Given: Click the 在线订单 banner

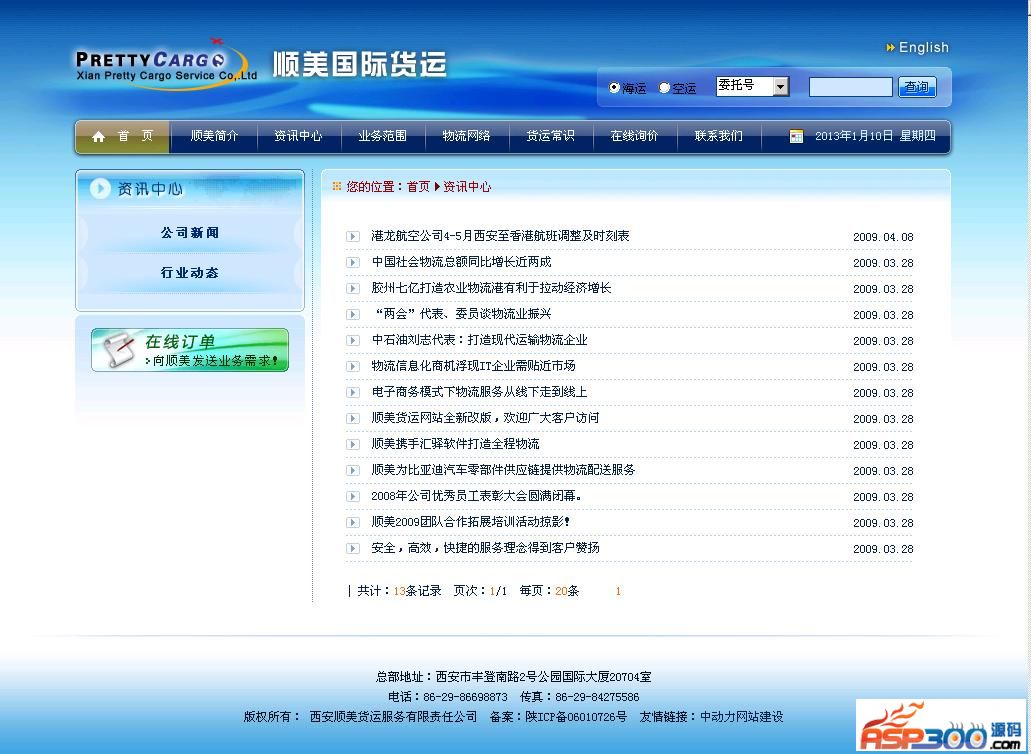Looking at the screenshot, I should click(190, 350).
